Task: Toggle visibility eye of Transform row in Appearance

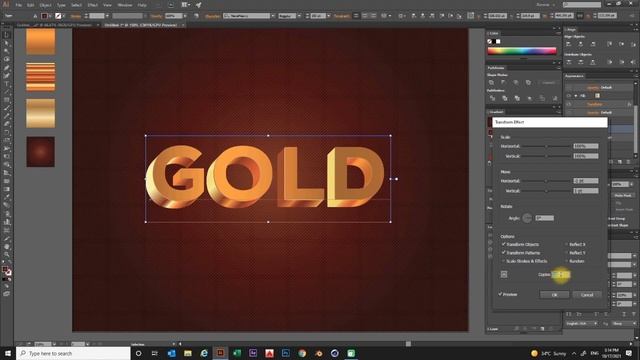Action: [569, 104]
